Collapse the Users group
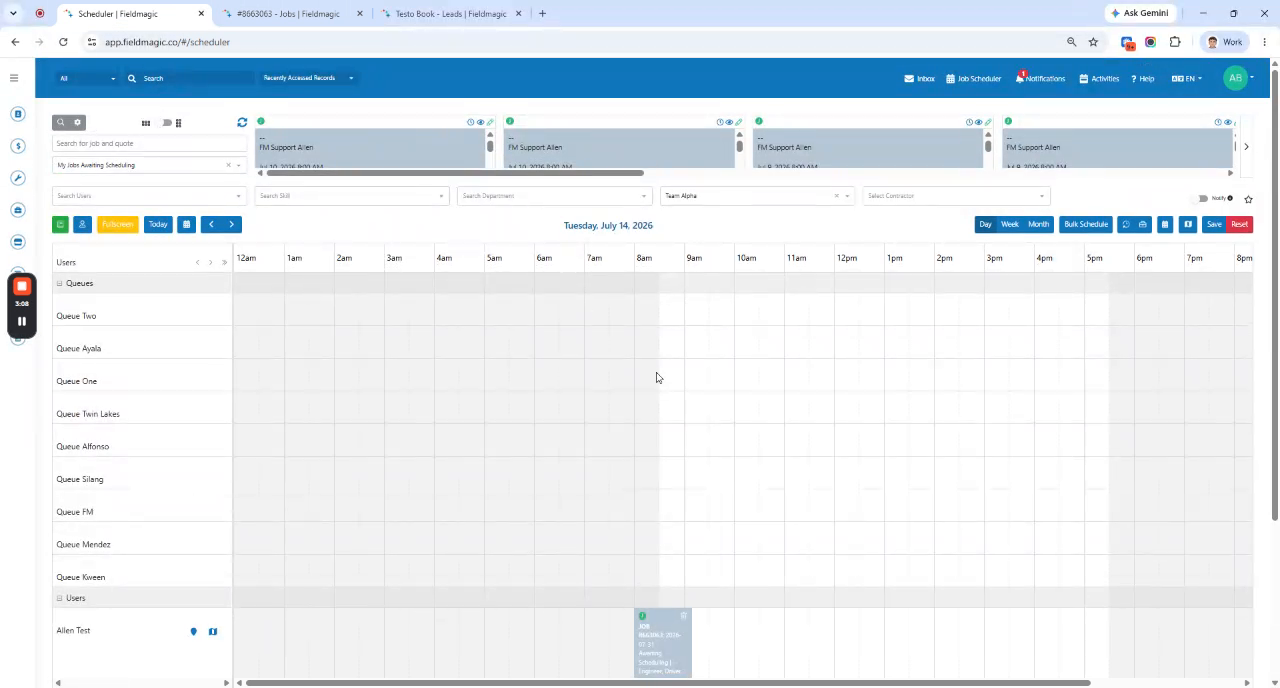 coord(59,598)
